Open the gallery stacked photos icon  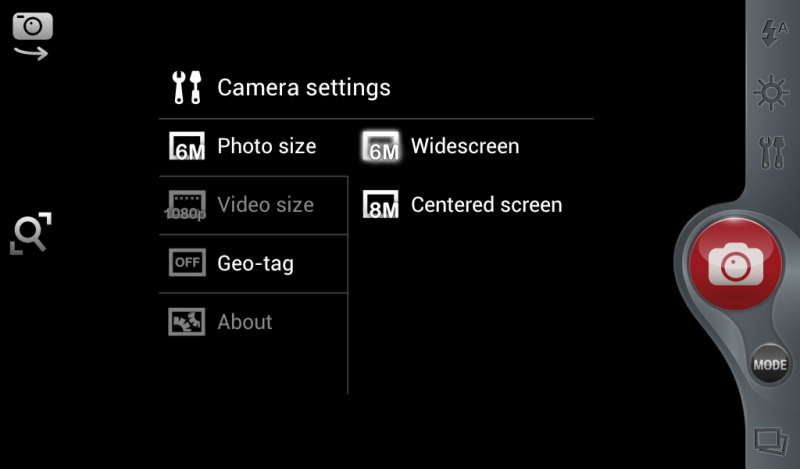click(x=771, y=441)
